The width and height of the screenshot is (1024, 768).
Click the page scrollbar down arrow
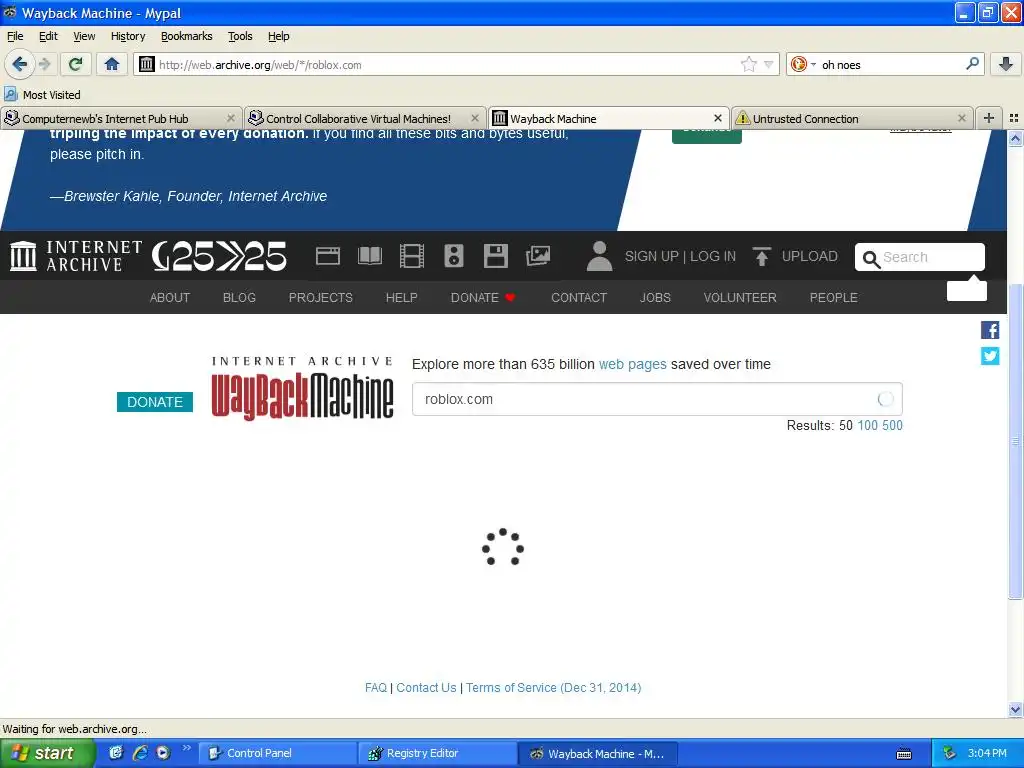tap(1015, 709)
